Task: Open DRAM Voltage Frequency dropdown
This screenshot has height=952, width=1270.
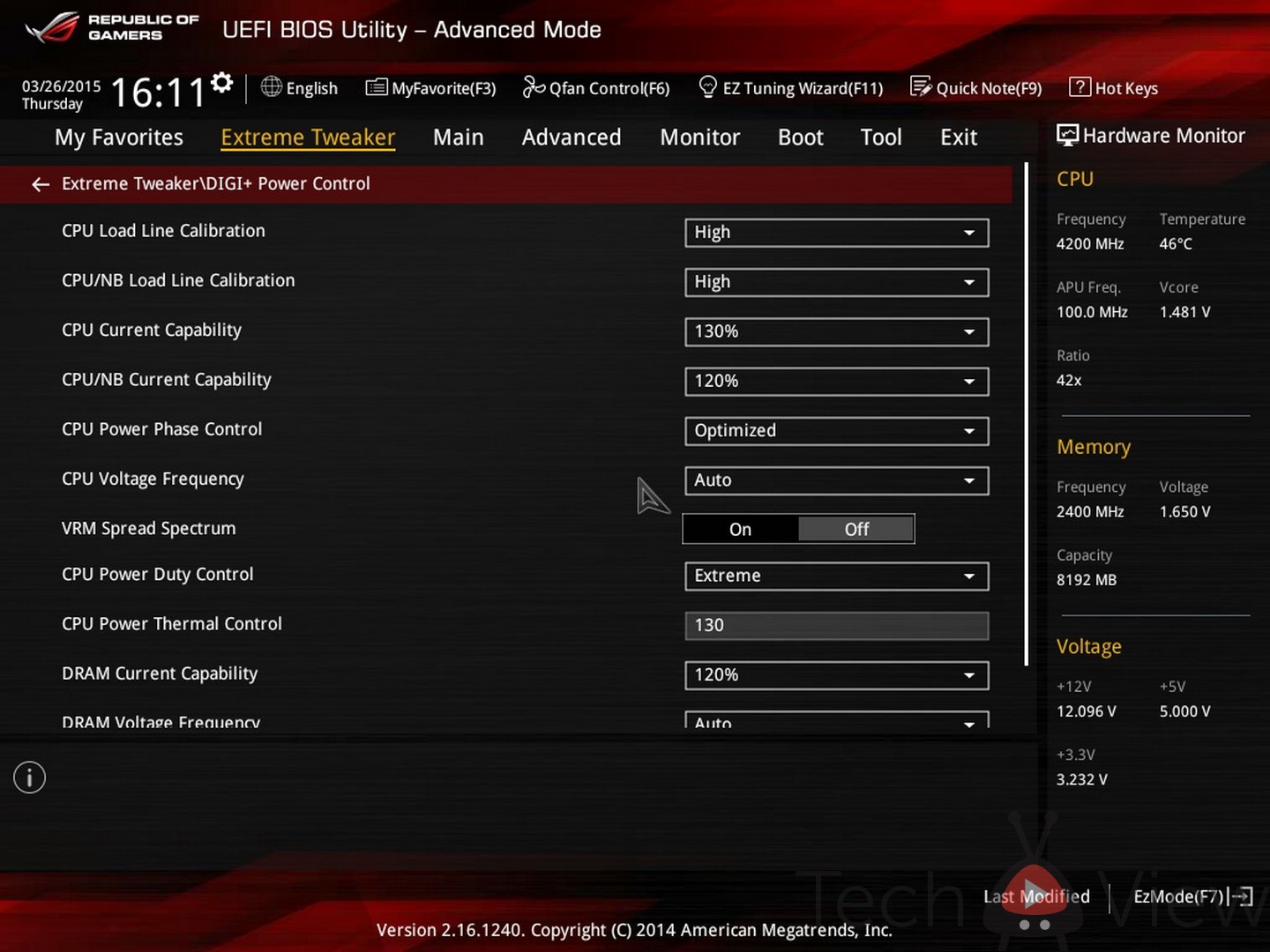Action: click(836, 720)
